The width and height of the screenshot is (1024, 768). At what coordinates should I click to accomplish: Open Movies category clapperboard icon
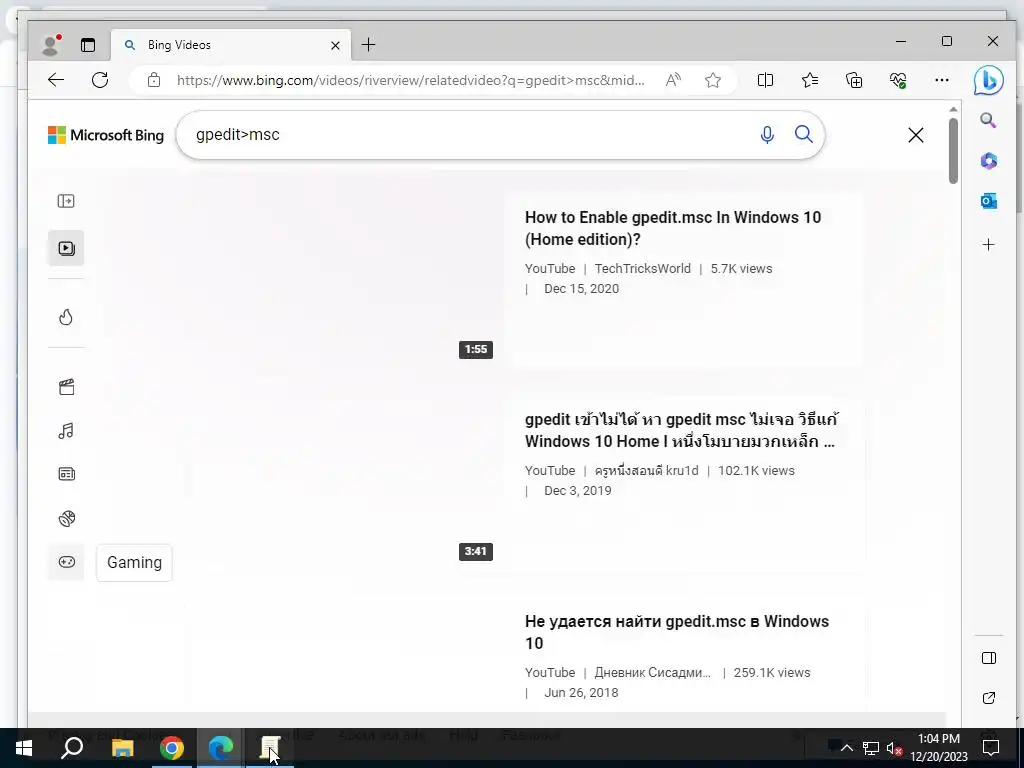[66, 387]
